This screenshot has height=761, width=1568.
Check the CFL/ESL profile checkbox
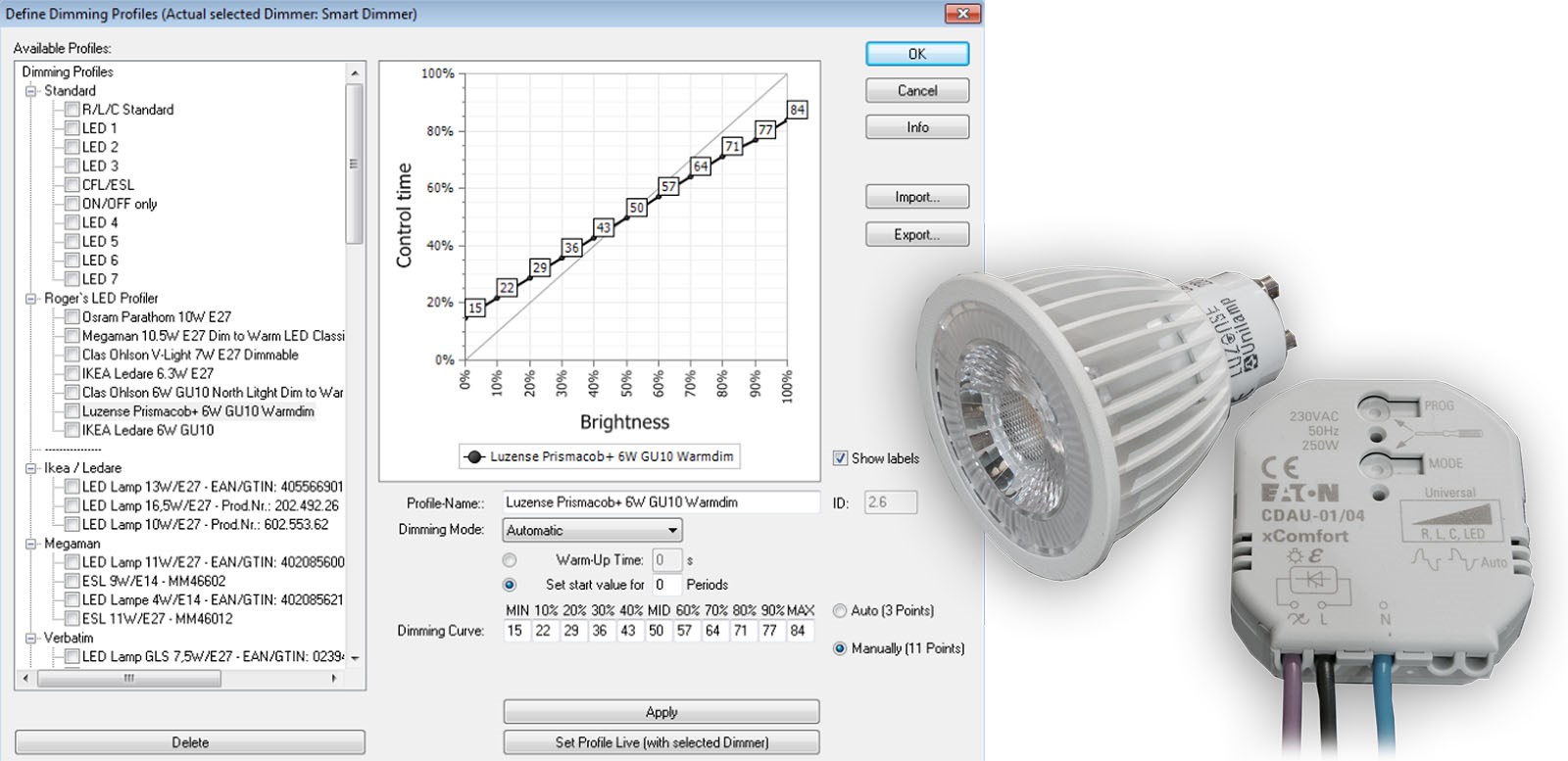click(x=72, y=185)
